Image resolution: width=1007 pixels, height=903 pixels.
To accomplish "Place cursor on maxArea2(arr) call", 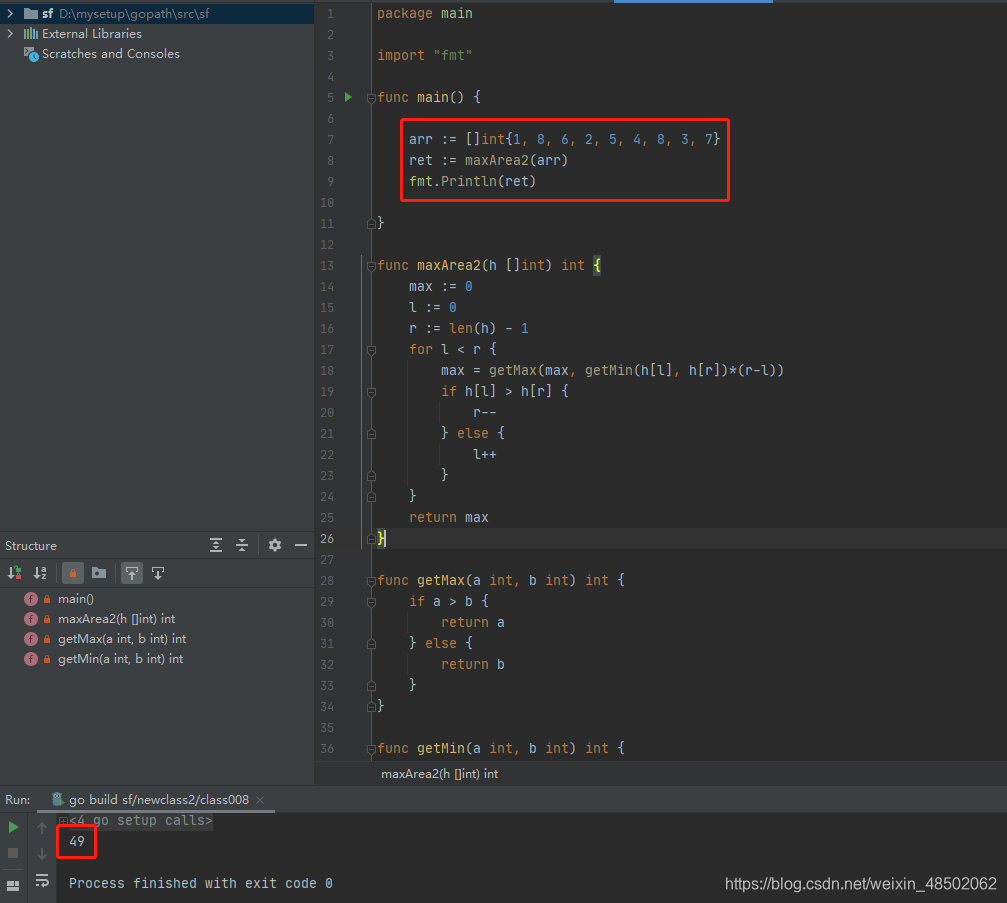I will point(516,160).
